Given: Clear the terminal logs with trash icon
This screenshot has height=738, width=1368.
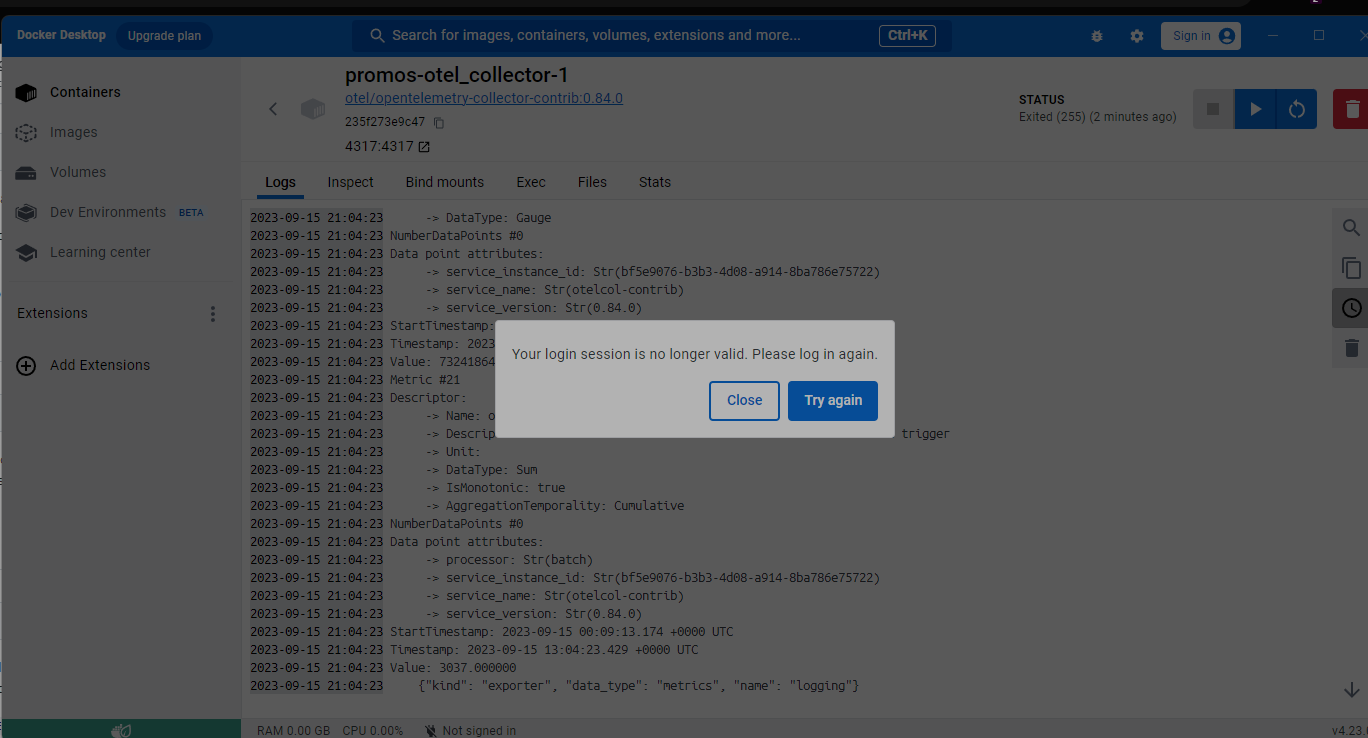Looking at the screenshot, I should [x=1351, y=348].
